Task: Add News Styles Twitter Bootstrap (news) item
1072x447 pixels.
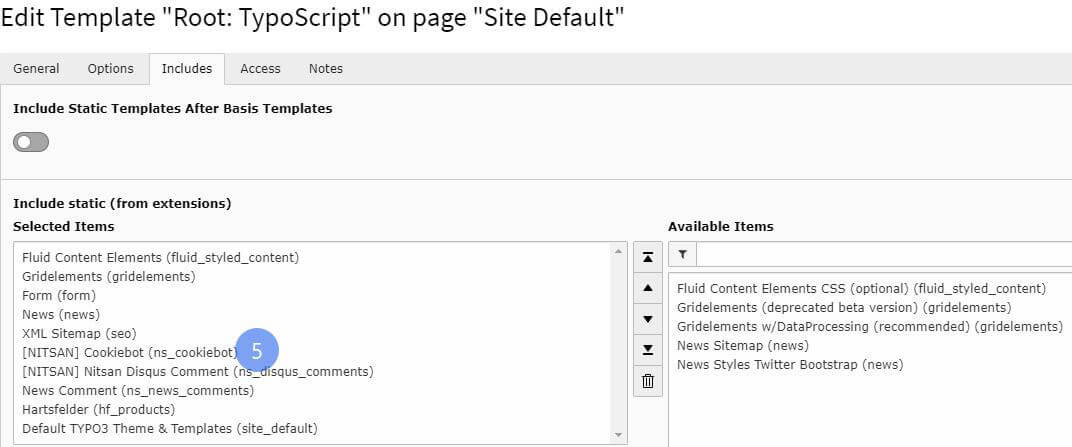Action: [790, 364]
